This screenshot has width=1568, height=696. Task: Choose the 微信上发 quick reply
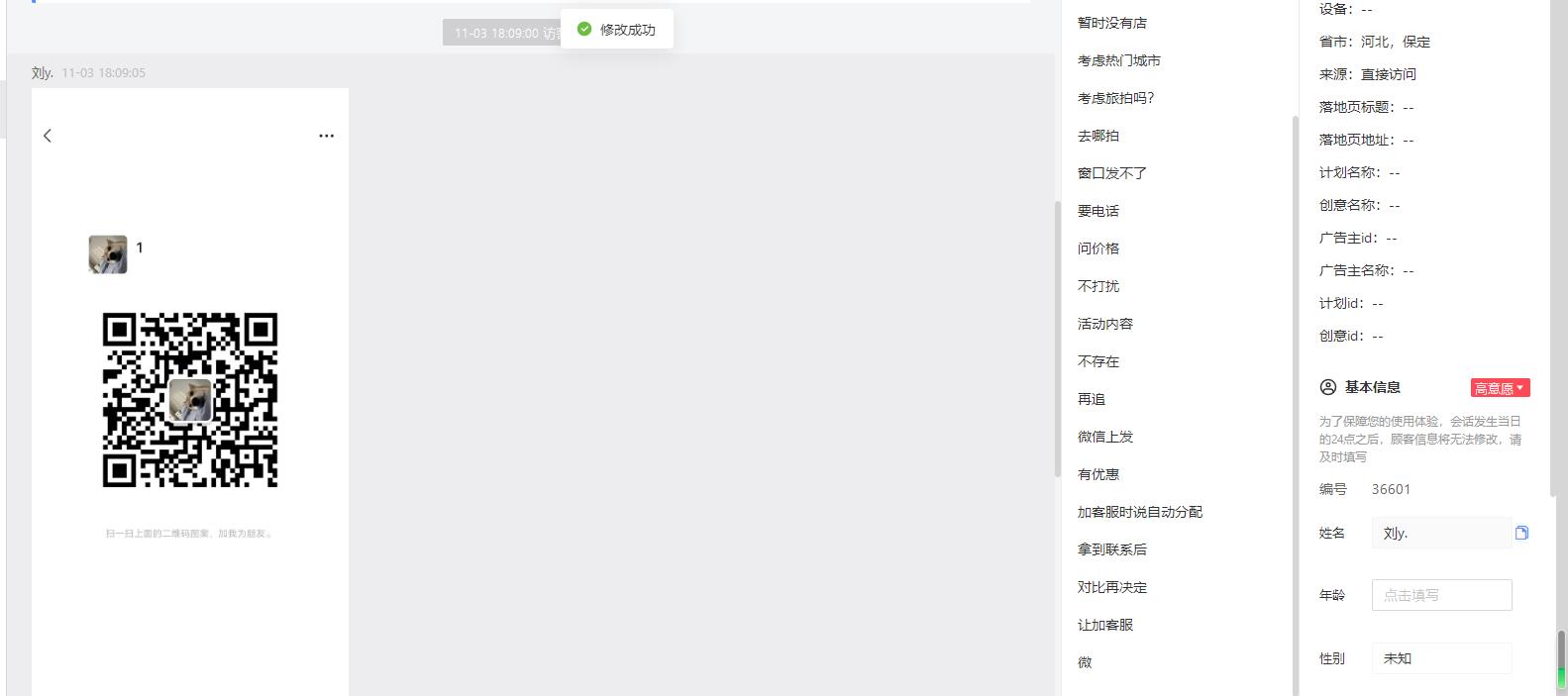[x=1105, y=437]
